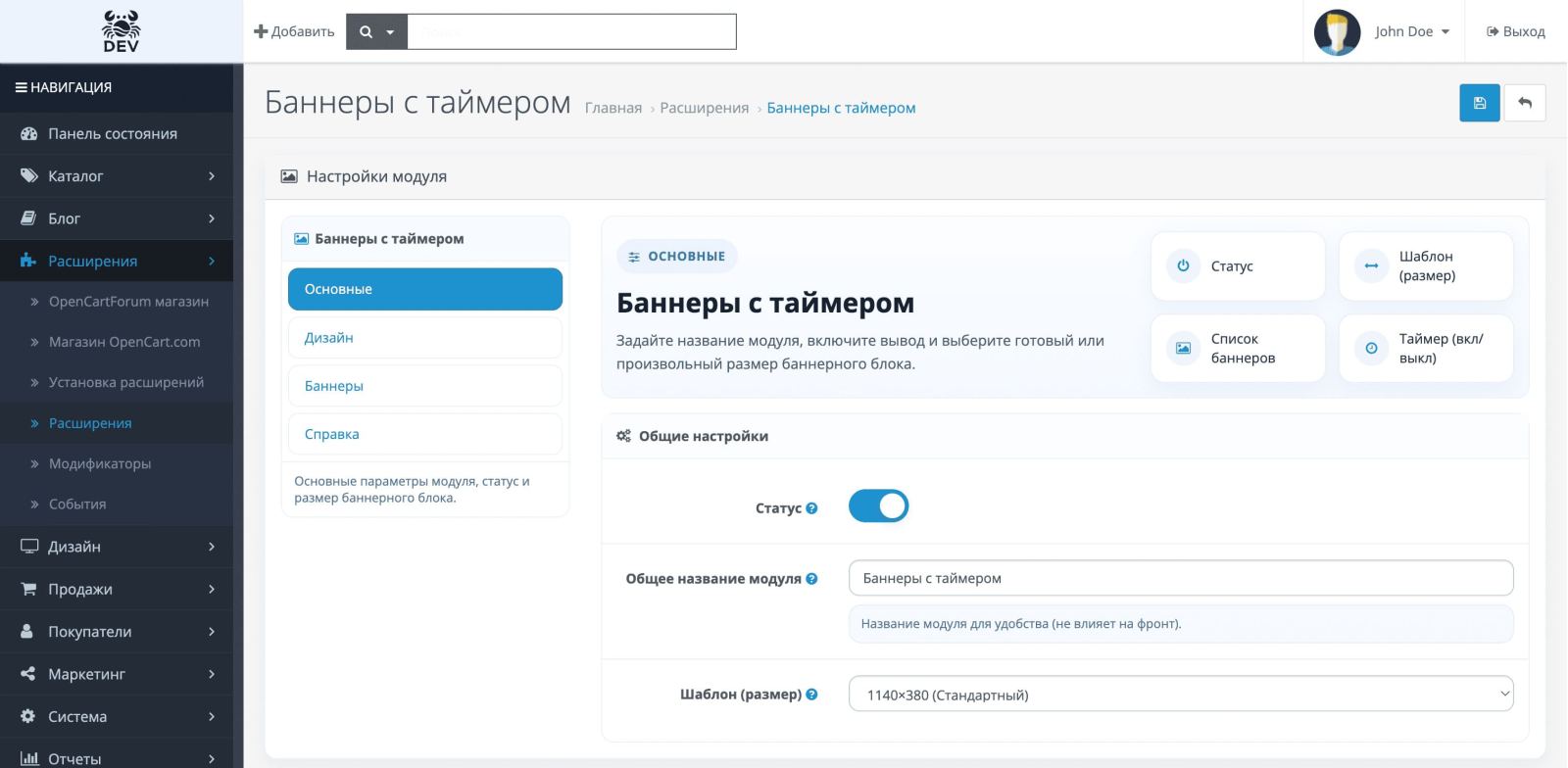Open the Шаблон (размер) dropdown

(1181, 694)
